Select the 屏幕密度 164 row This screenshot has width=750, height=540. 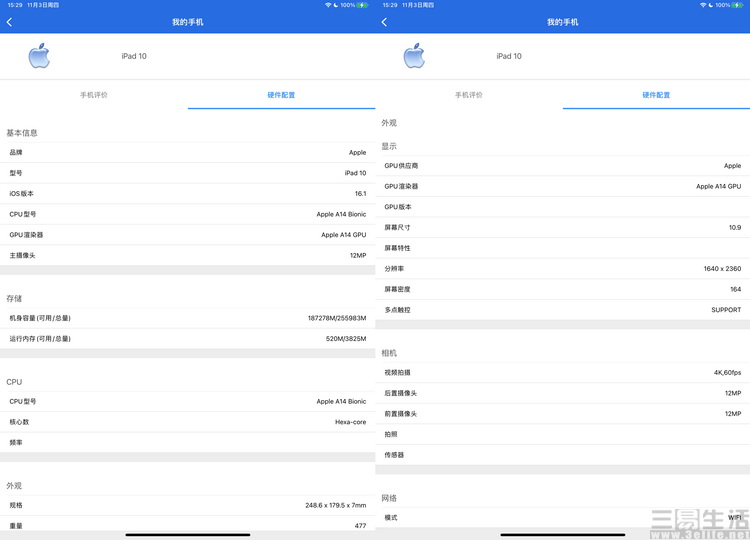562,289
